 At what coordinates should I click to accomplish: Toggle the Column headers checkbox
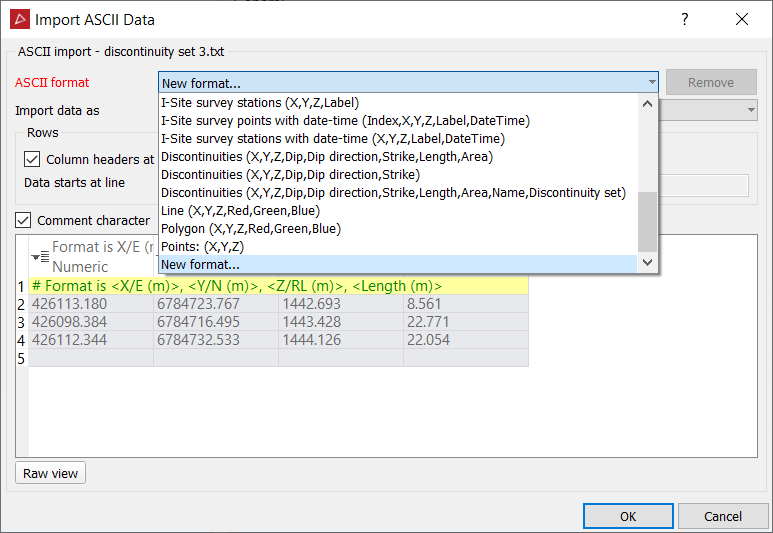pyautogui.click(x=33, y=159)
